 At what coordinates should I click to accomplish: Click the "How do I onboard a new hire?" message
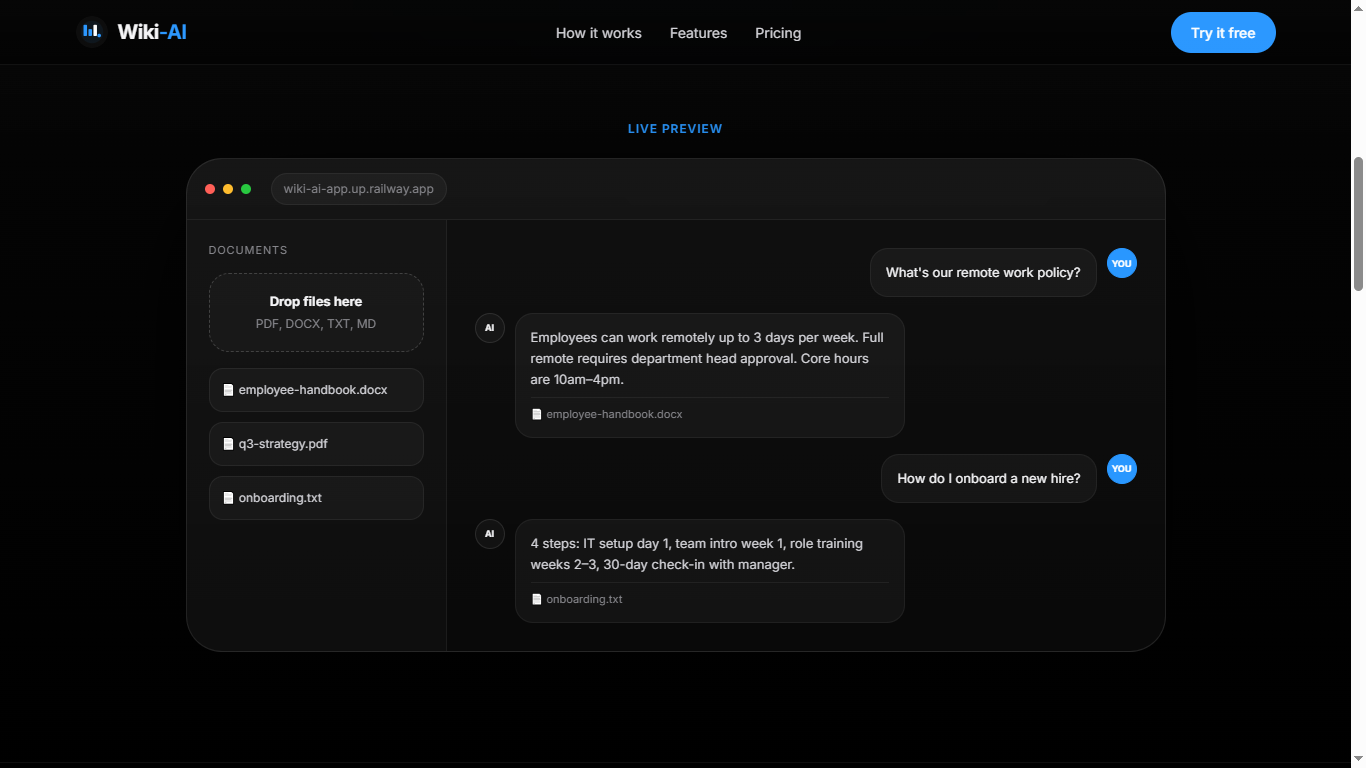click(x=989, y=478)
